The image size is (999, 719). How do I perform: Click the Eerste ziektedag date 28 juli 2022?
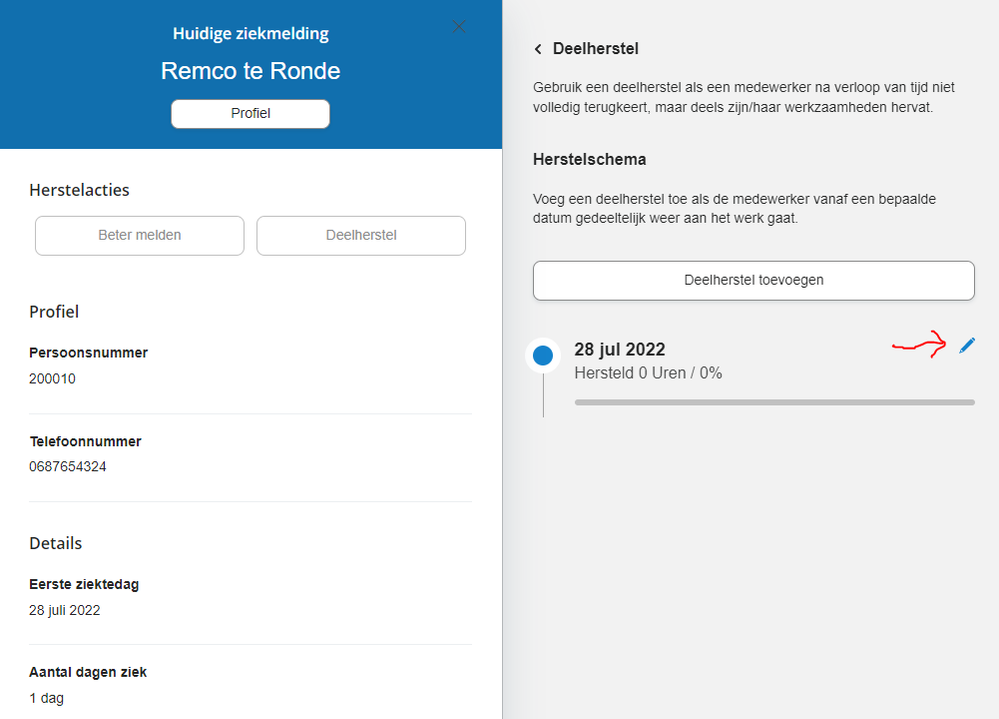click(x=64, y=609)
